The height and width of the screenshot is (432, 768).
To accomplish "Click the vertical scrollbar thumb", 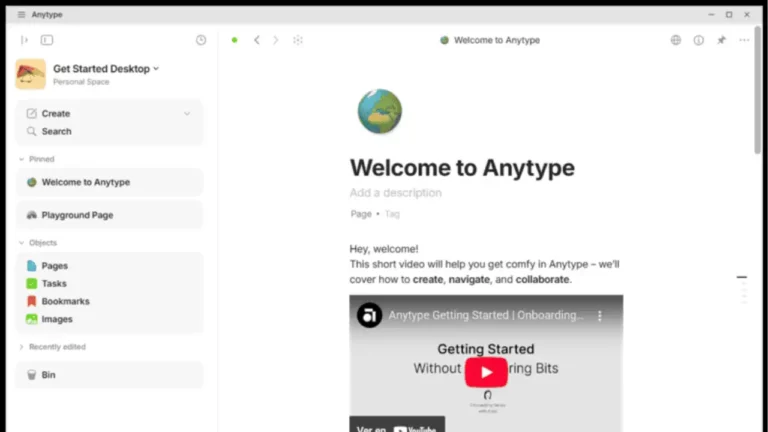I will click(x=758, y=91).
